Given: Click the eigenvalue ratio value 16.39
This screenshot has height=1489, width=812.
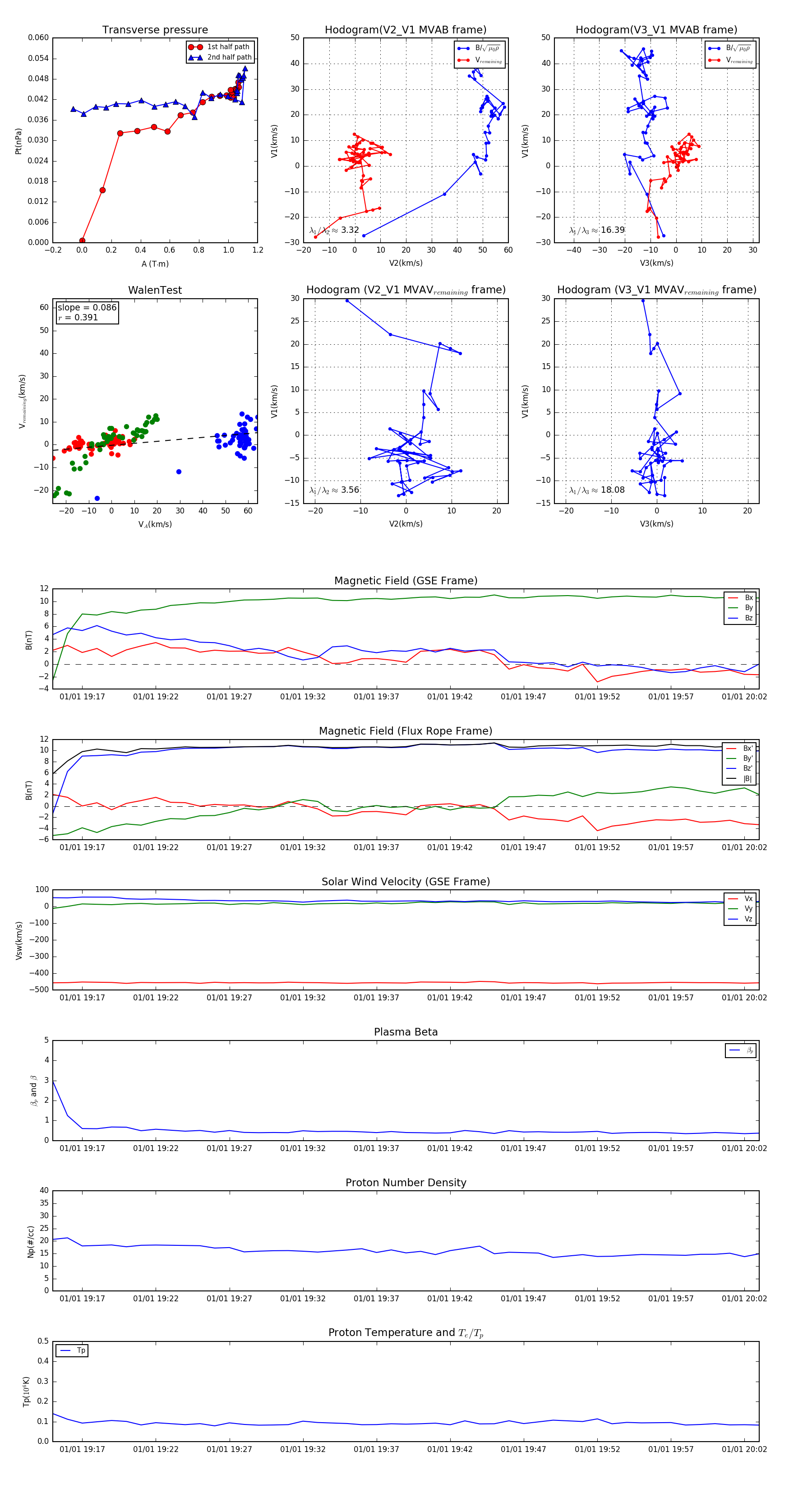Looking at the screenshot, I should pyautogui.click(x=613, y=230).
